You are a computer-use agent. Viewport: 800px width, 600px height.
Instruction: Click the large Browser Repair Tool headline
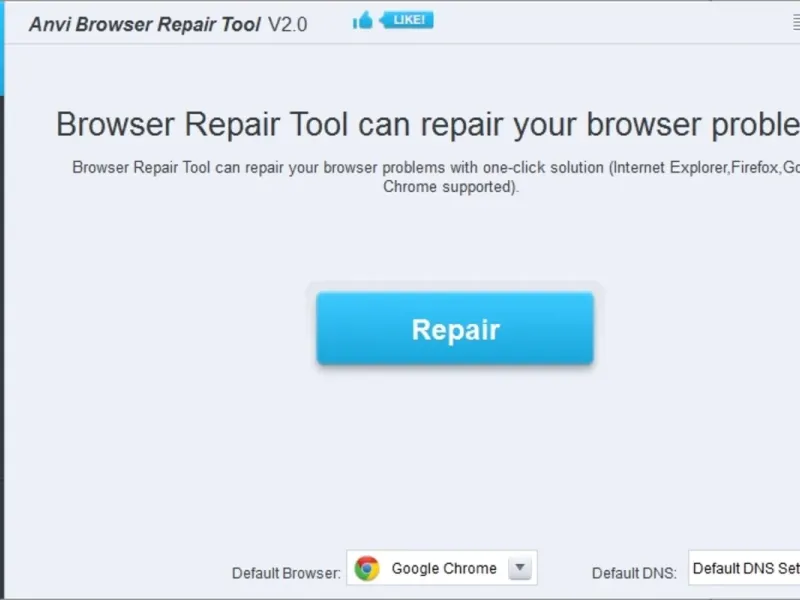click(x=428, y=124)
